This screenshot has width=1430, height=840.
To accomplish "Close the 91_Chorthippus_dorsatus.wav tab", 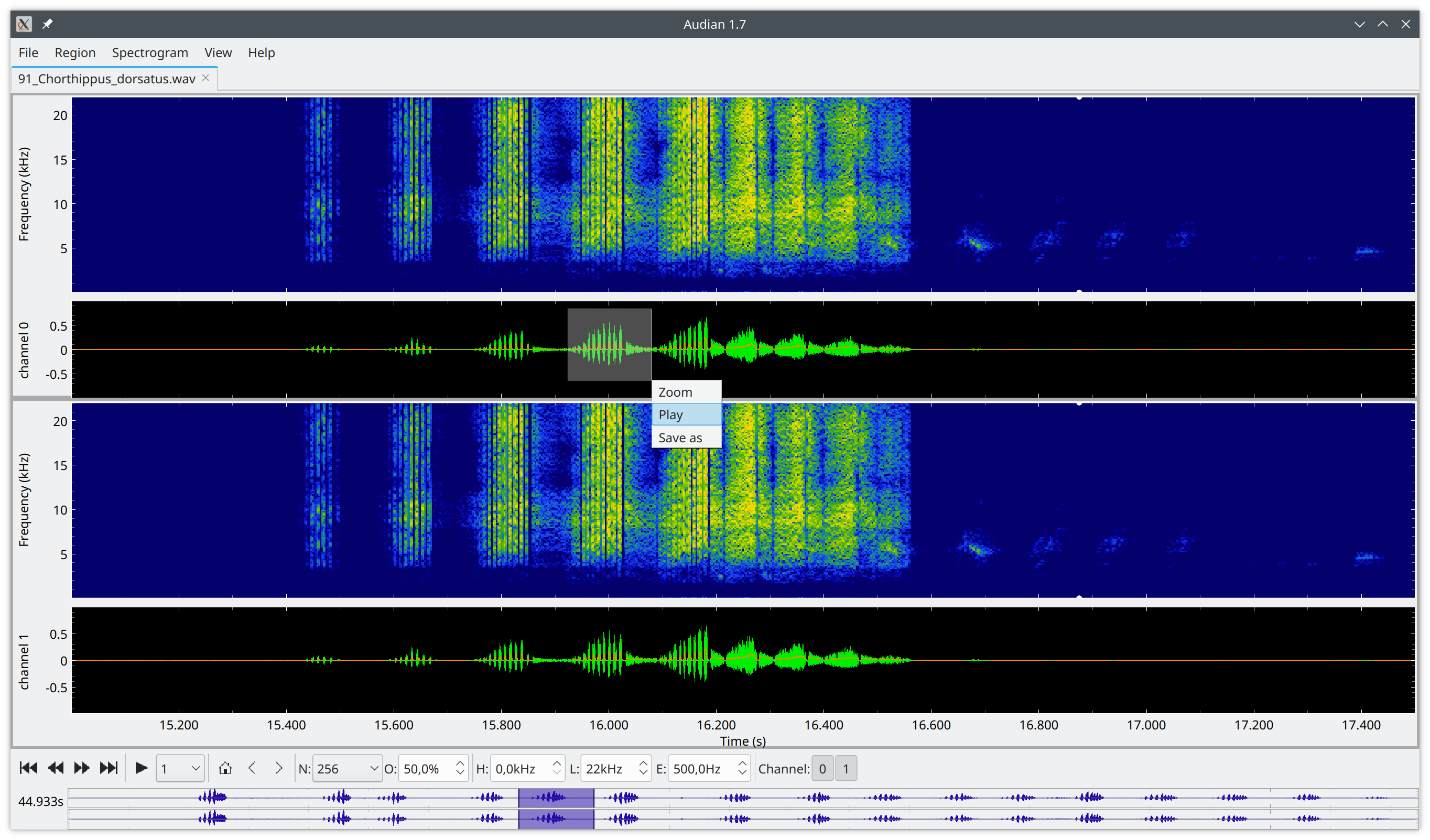I will pos(205,78).
